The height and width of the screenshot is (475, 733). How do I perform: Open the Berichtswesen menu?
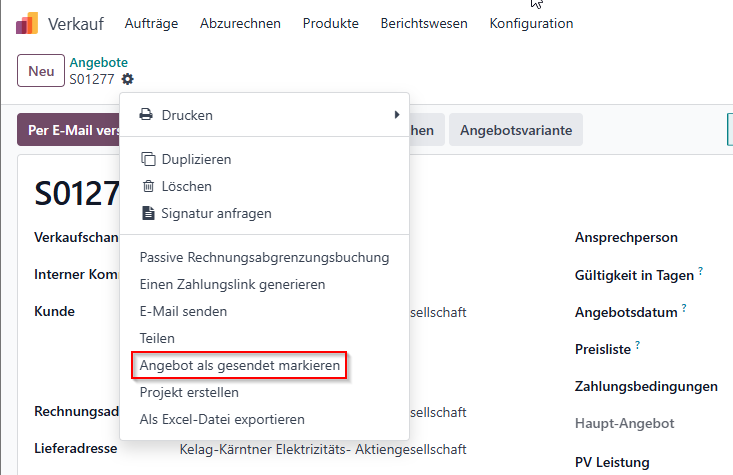click(424, 23)
